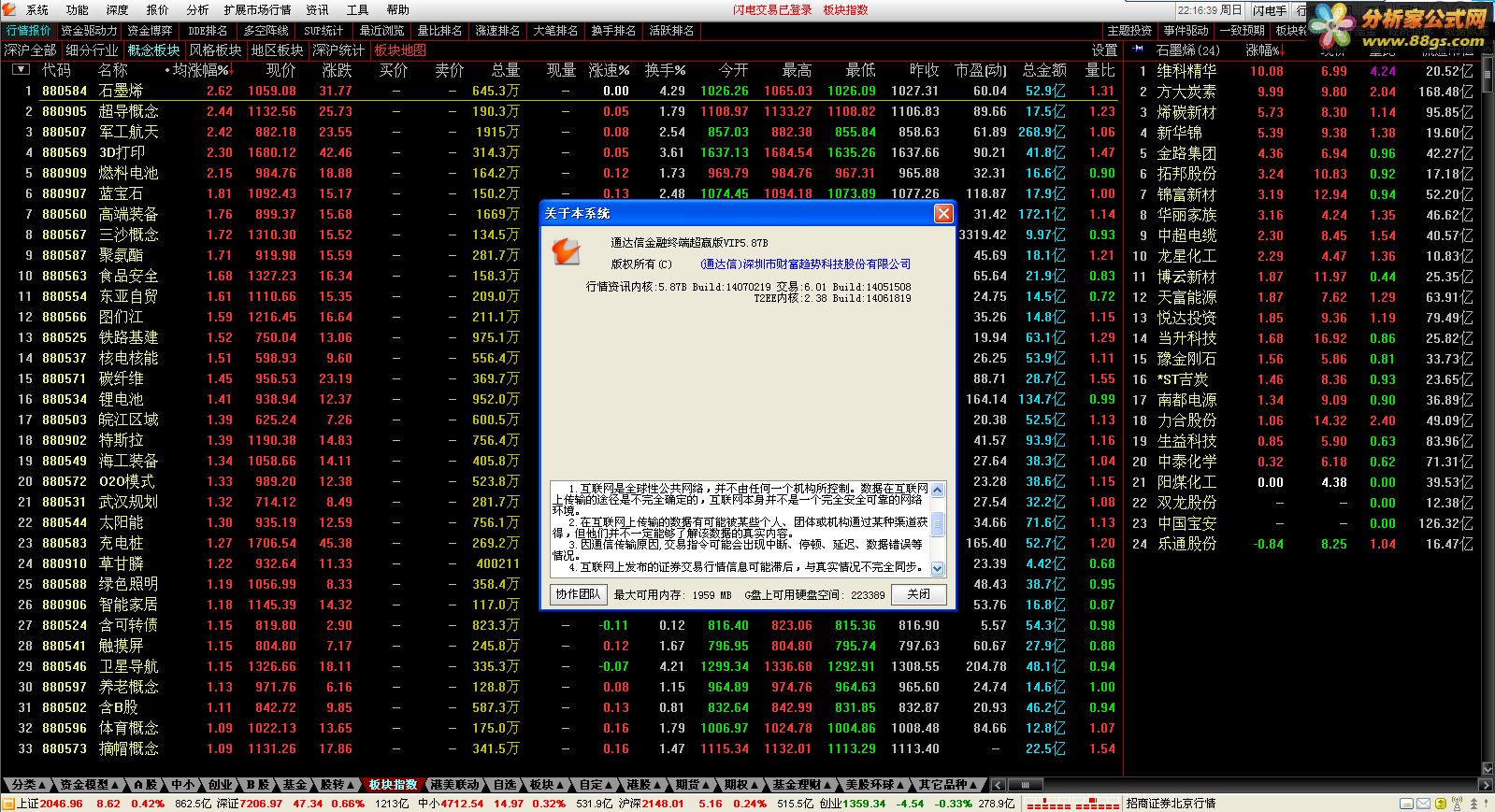Screen dimensions: 1495x812
Task: Select 细分行业 sector filter
Action: [92, 50]
